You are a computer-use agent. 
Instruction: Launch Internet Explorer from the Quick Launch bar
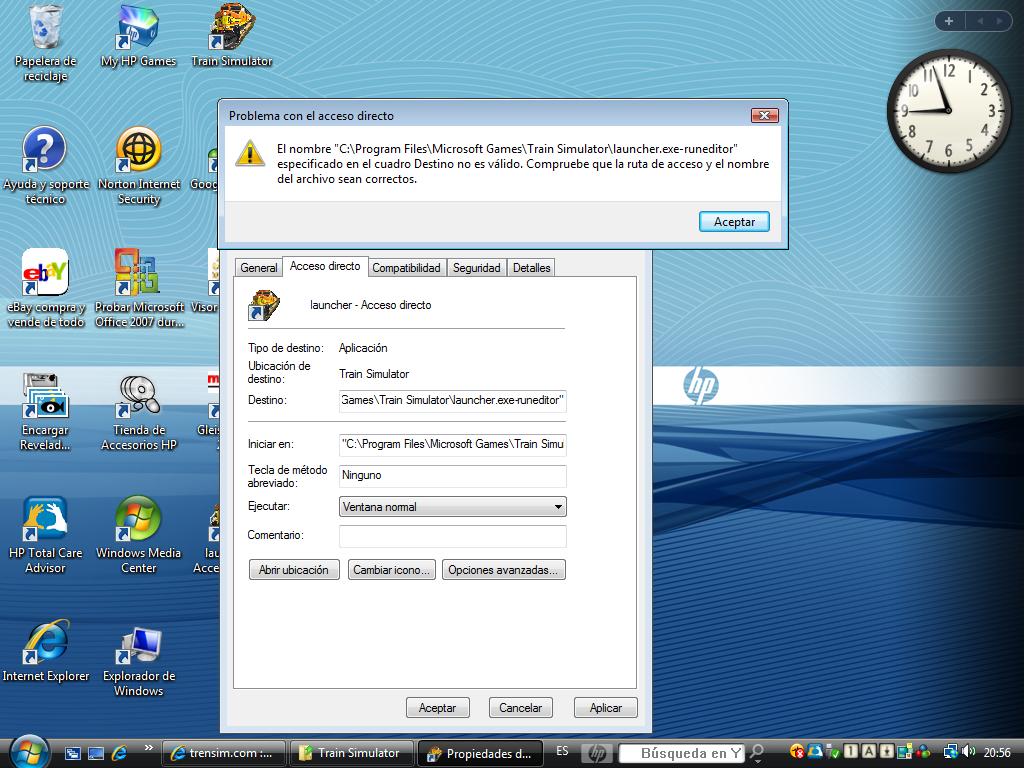tap(119, 753)
